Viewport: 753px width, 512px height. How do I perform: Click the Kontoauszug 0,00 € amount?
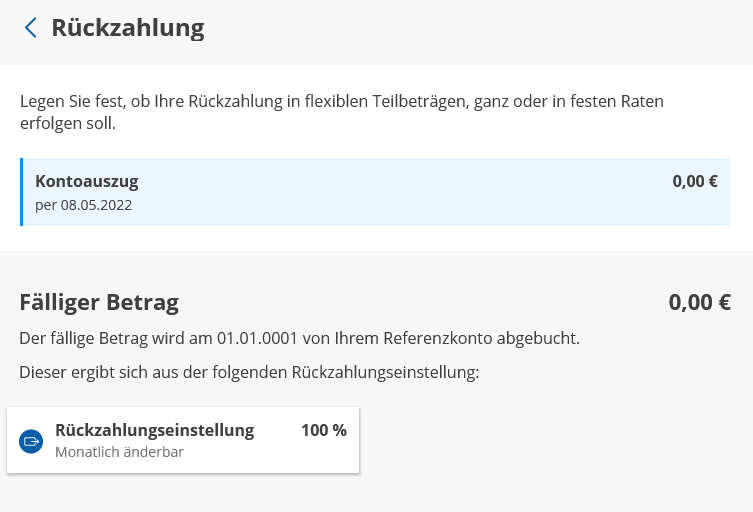[x=695, y=181]
